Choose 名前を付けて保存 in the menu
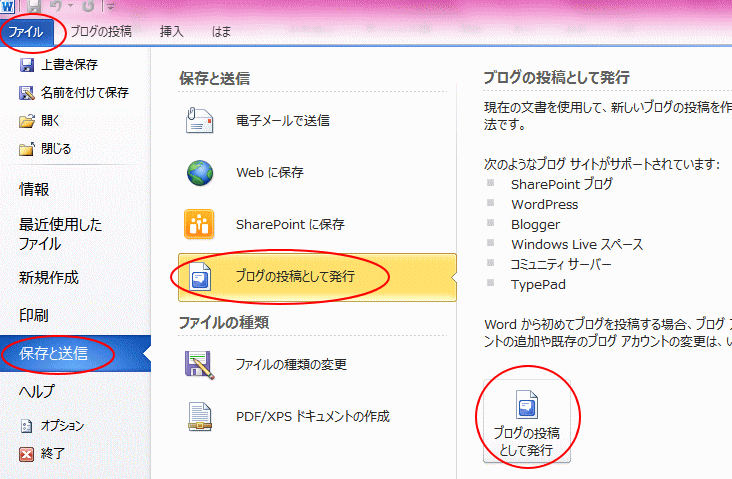 (84, 93)
